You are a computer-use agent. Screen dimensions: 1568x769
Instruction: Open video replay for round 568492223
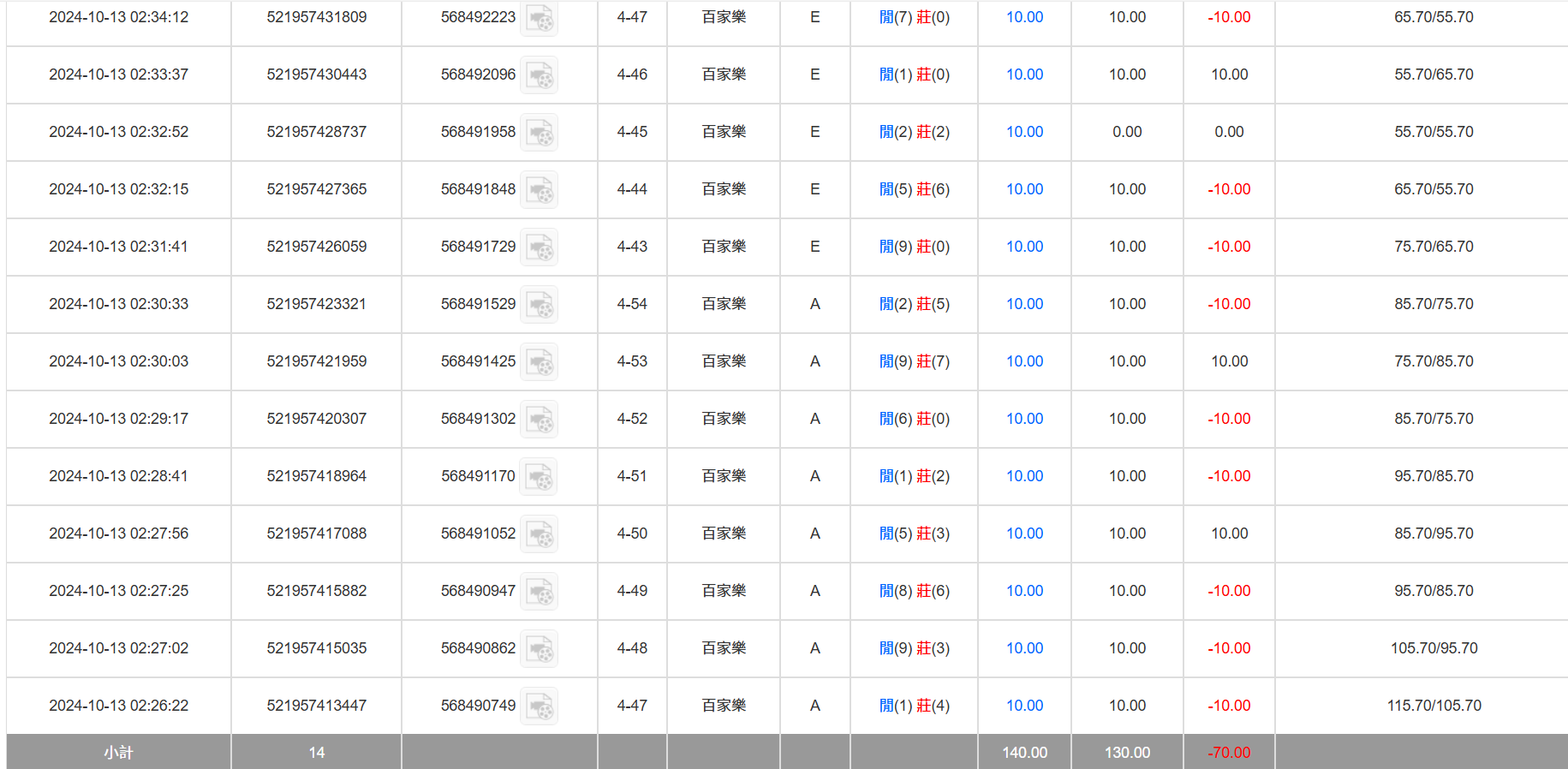click(x=540, y=18)
